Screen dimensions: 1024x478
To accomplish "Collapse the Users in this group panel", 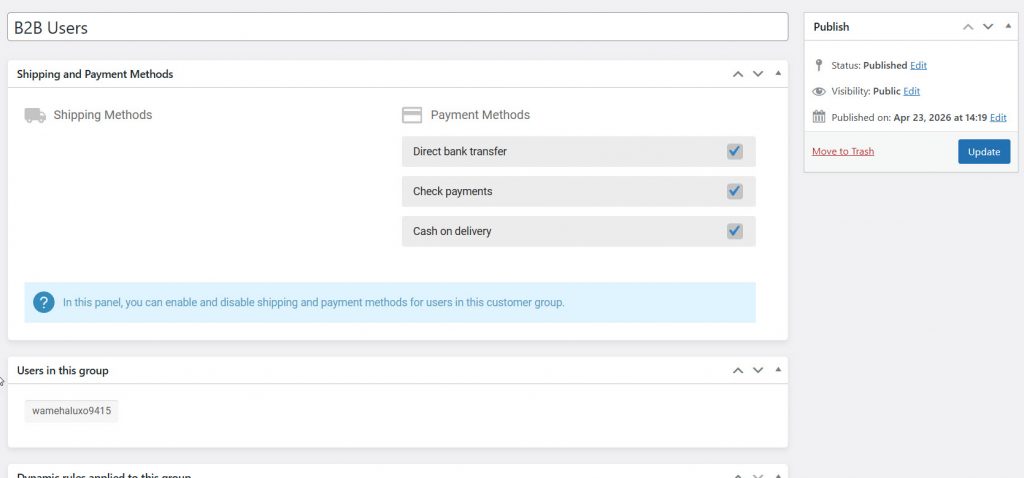I will (777, 370).
